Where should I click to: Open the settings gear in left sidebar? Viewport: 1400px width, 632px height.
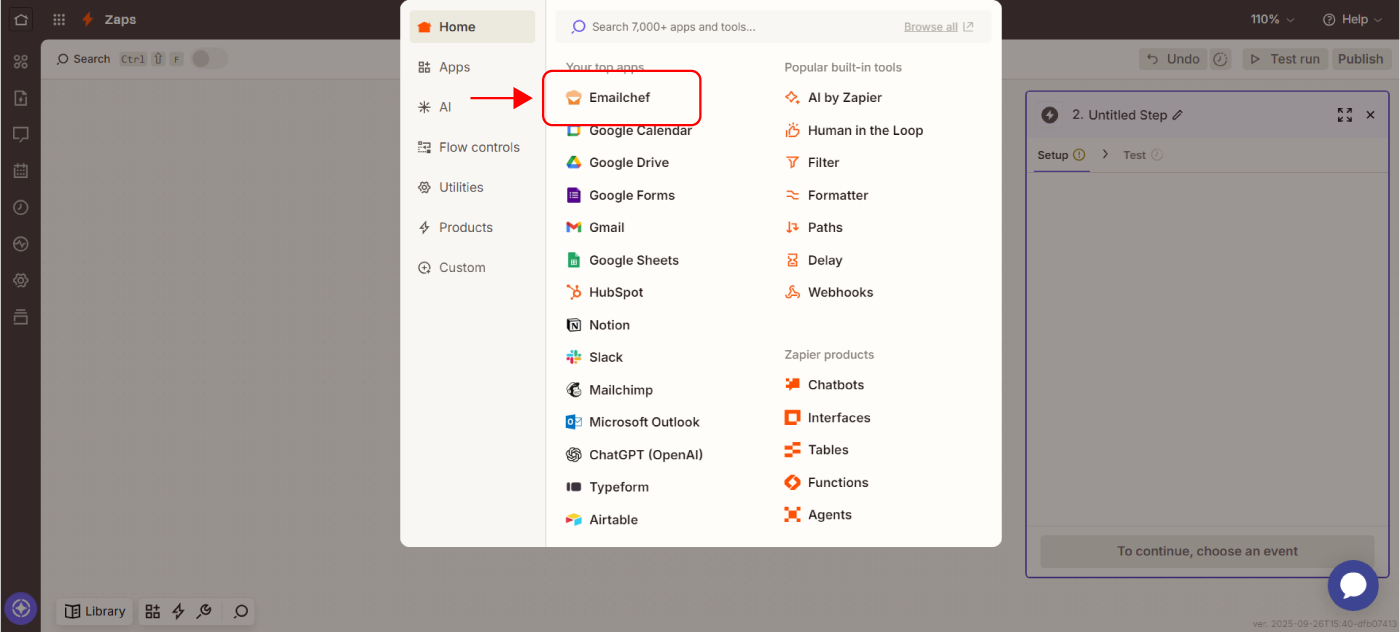point(20,281)
